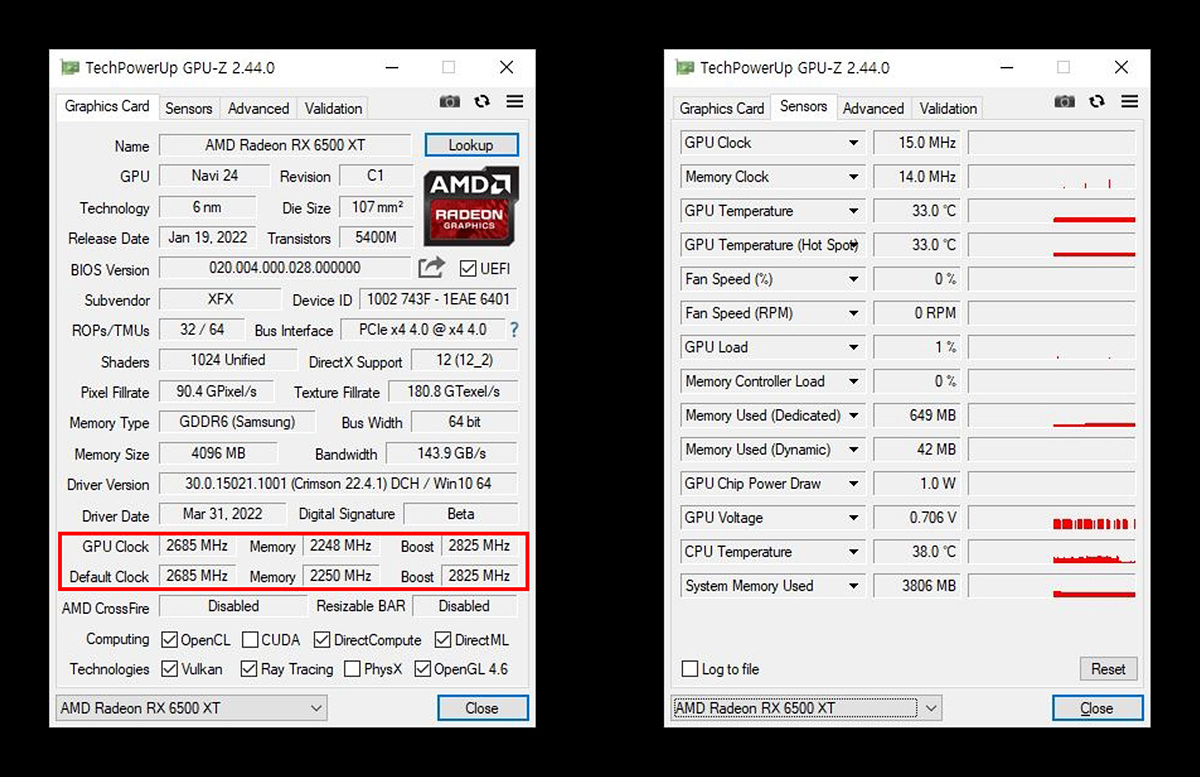Open the GPU Temperature sensor dropdown
Viewport: 1200px width, 777px height.
click(x=853, y=211)
